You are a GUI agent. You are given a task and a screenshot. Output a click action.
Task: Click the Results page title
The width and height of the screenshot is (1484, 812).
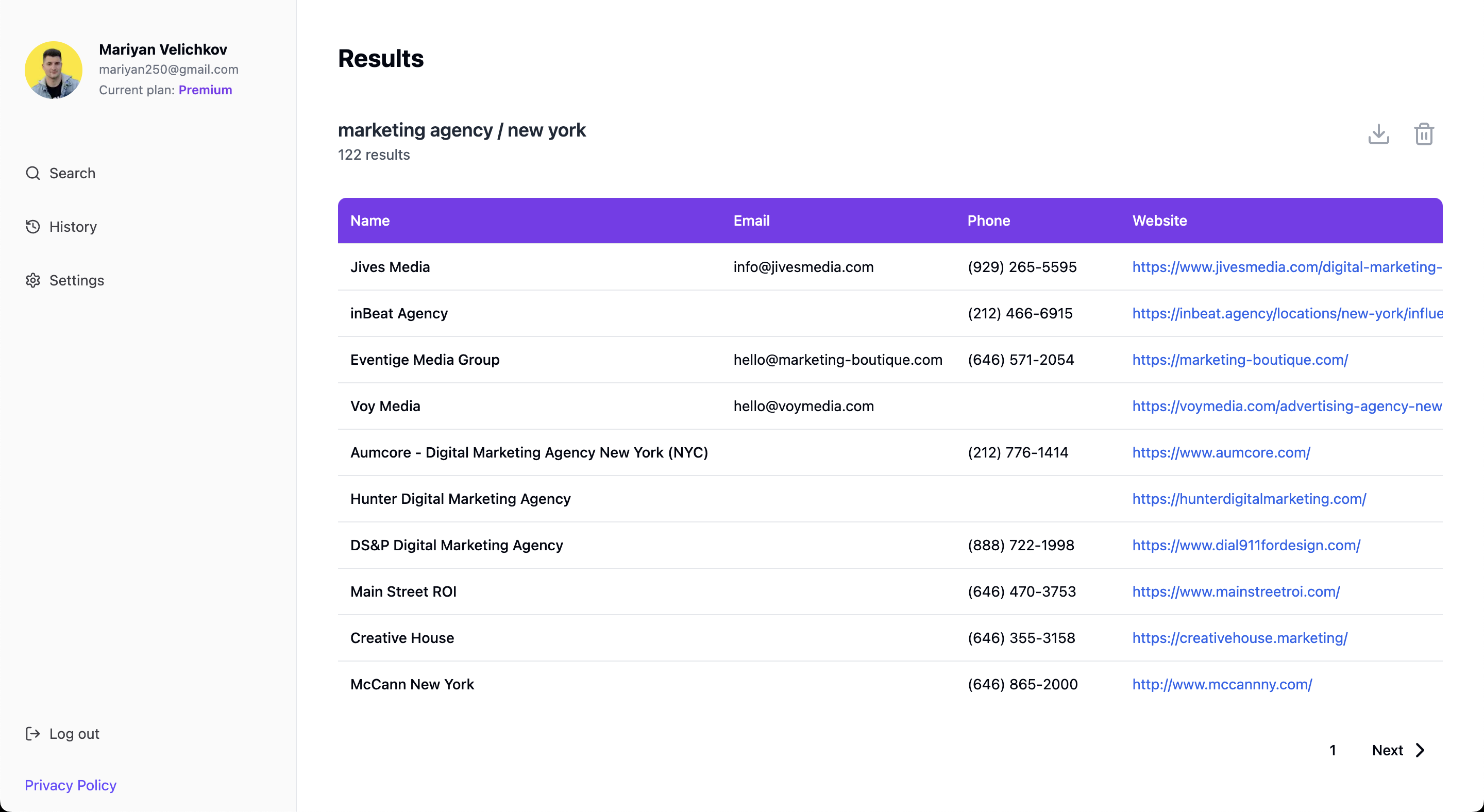click(381, 59)
